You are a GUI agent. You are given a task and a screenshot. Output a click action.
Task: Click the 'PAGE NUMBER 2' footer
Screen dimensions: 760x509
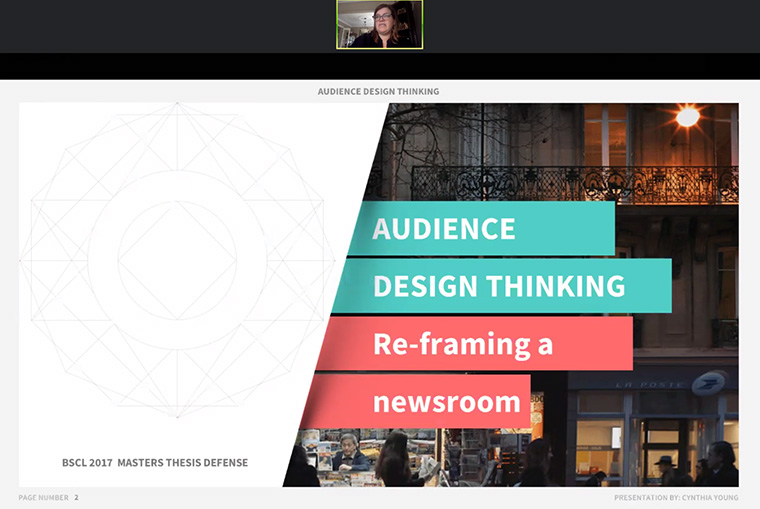(x=48, y=497)
